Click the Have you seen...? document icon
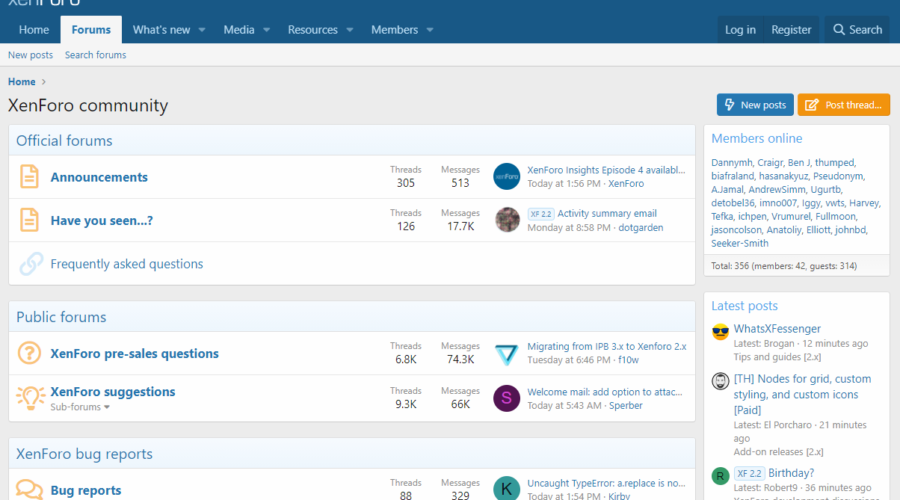Image resolution: width=900 pixels, height=500 pixels. coord(29,220)
